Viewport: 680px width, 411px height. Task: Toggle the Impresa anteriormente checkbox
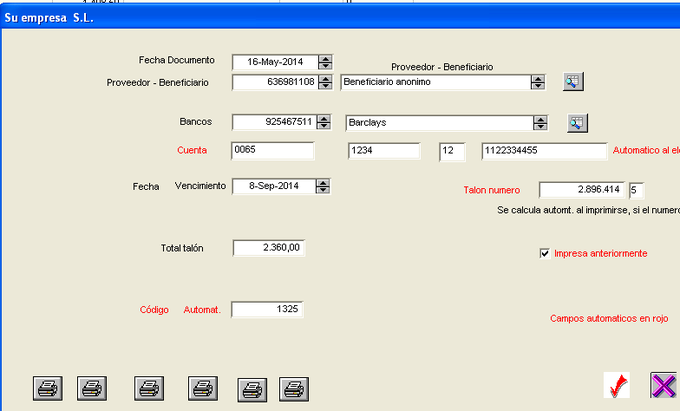(x=545, y=253)
